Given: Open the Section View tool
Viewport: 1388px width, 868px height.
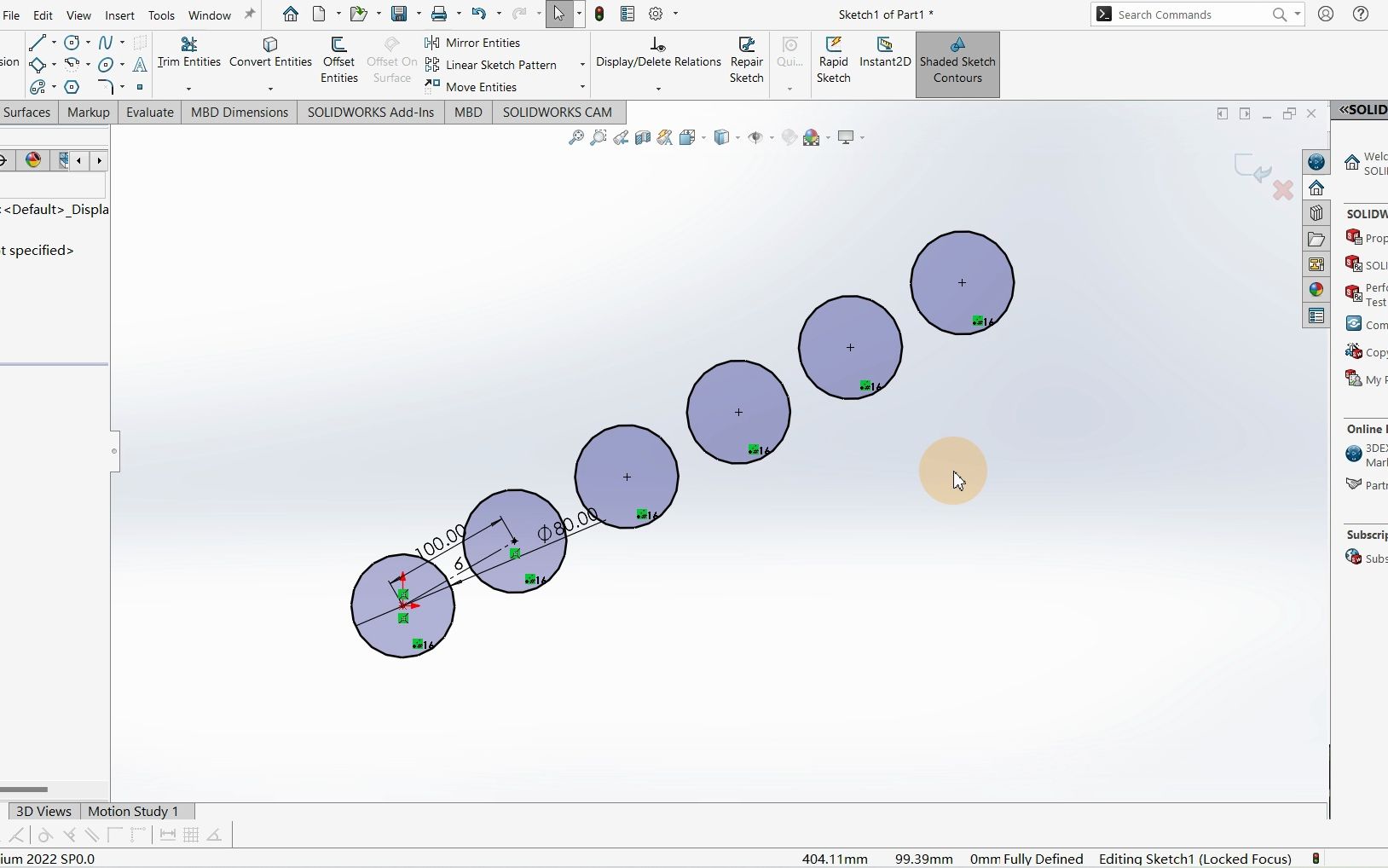Looking at the screenshot, I should pos(643,137).
